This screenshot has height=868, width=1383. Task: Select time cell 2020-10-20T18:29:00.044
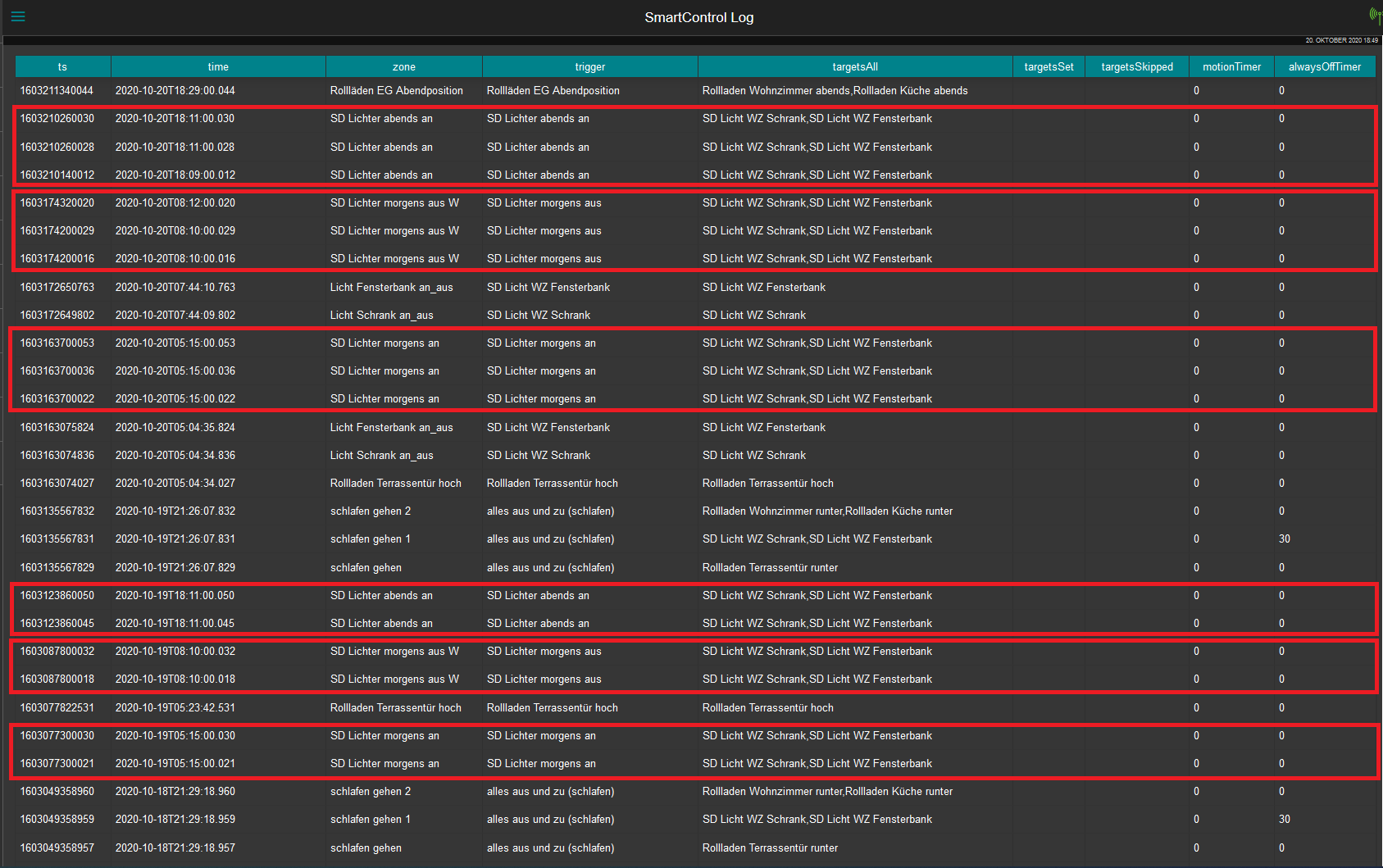pyautogui.click(x=175, y=90)
